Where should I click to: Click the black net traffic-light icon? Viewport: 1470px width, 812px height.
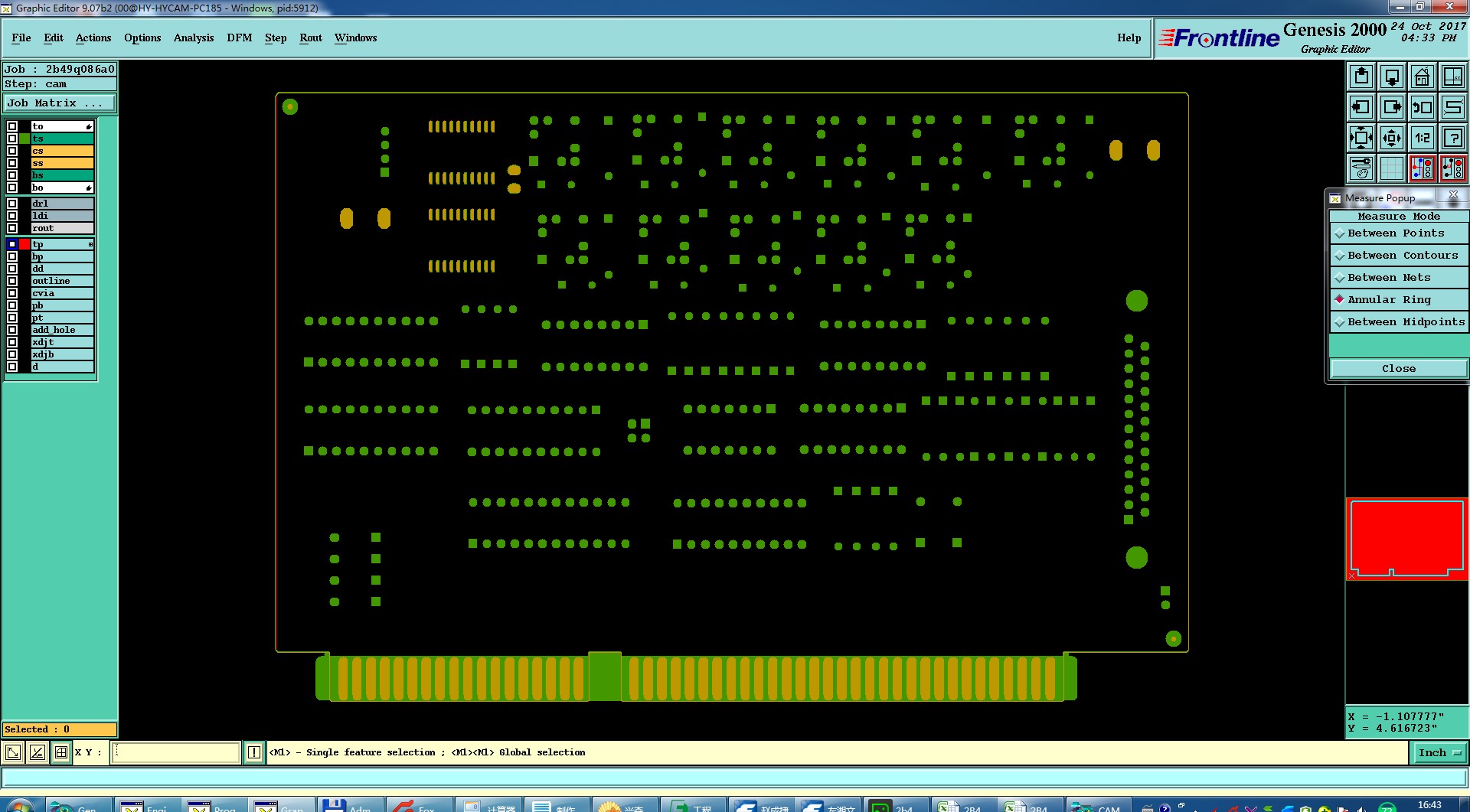1453,168
